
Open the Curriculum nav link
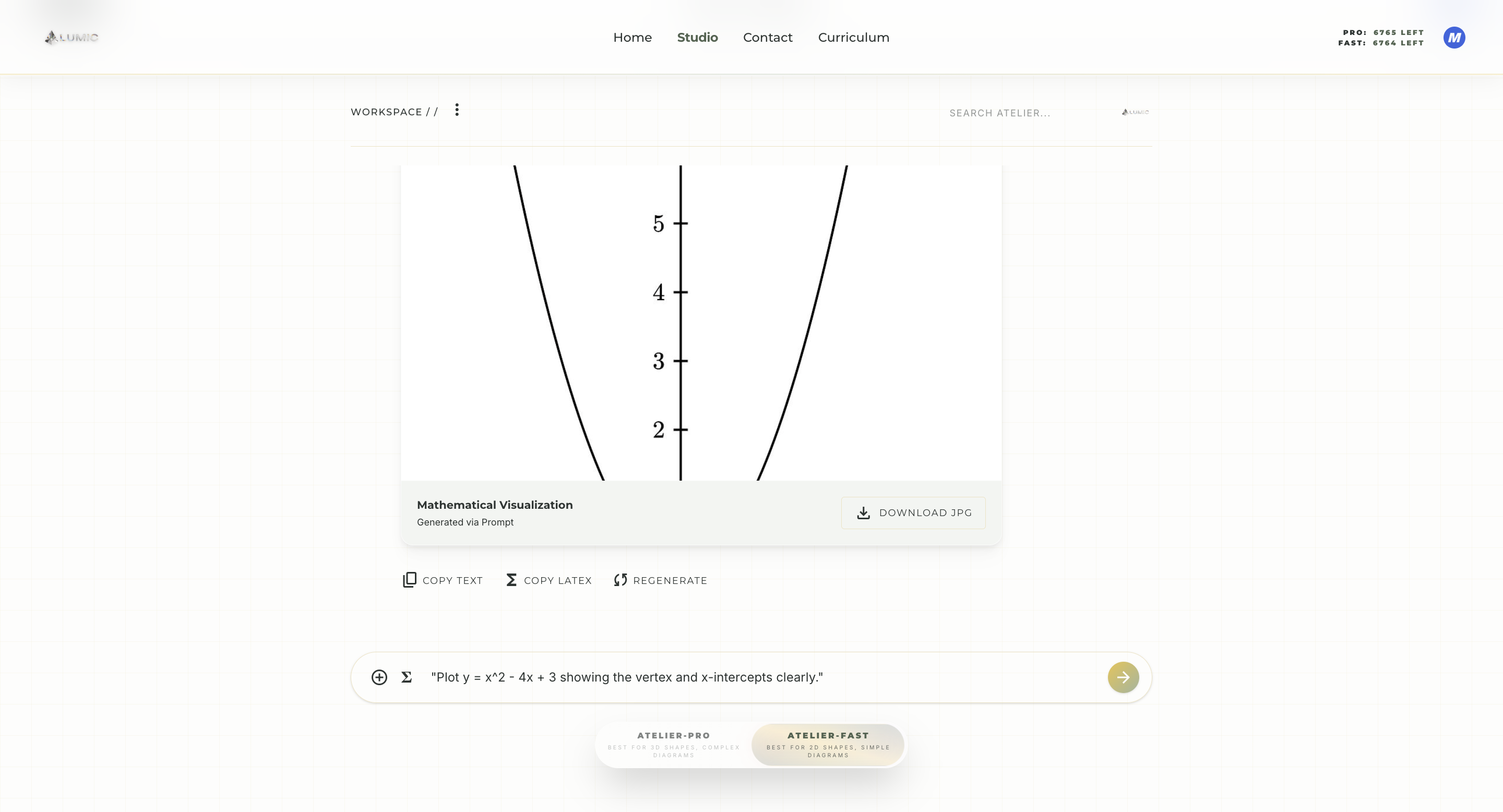(854, 38)
